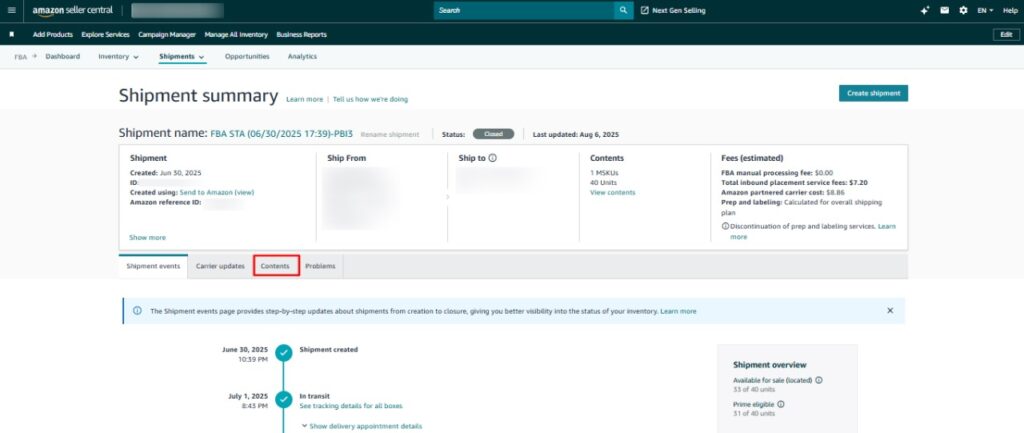Switch to the Contents tab
This screenshot has width=1024, height=433.
tap(275, 266)
